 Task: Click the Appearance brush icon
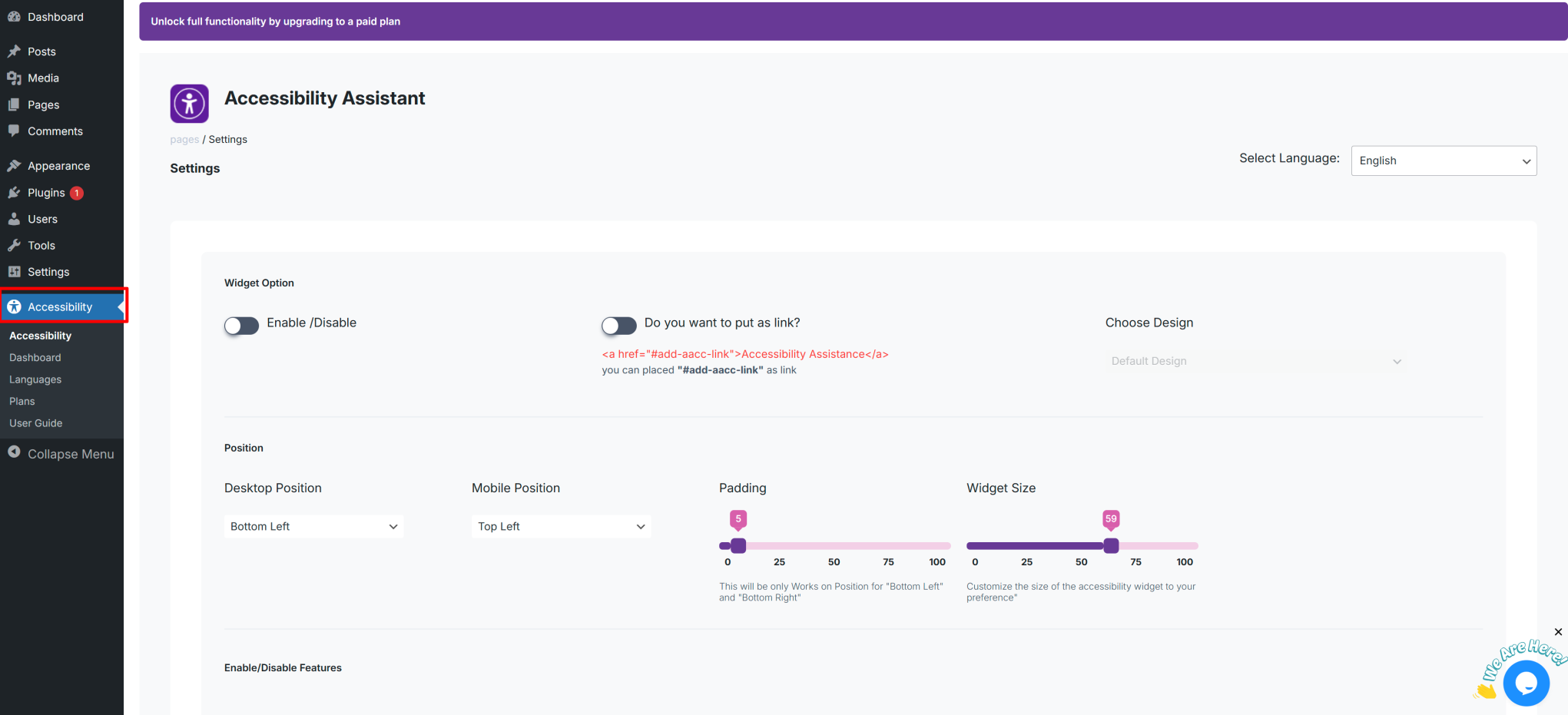(14, 166)
